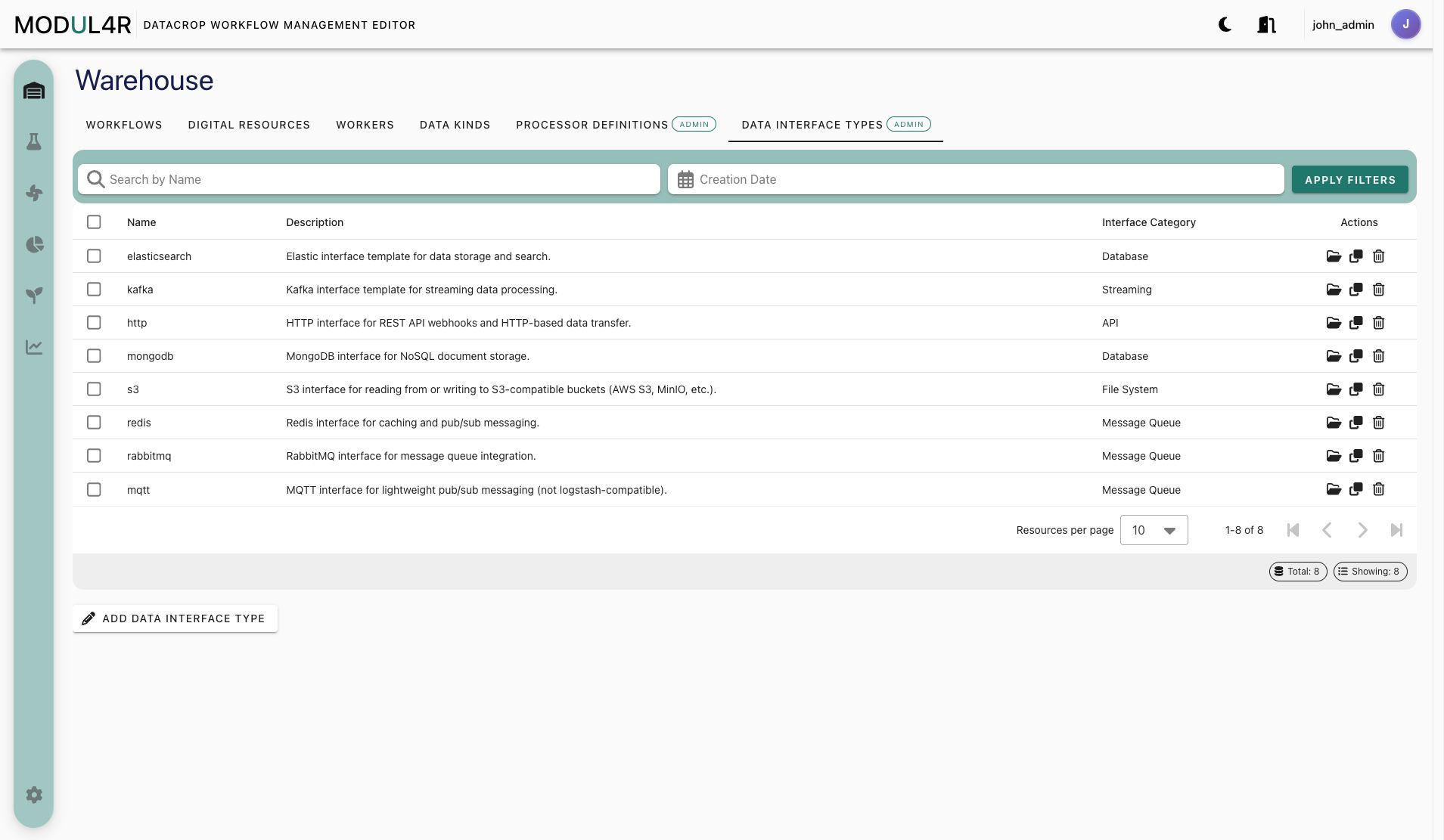
Task: Click the logout door icon
Action: (1267, 25)
